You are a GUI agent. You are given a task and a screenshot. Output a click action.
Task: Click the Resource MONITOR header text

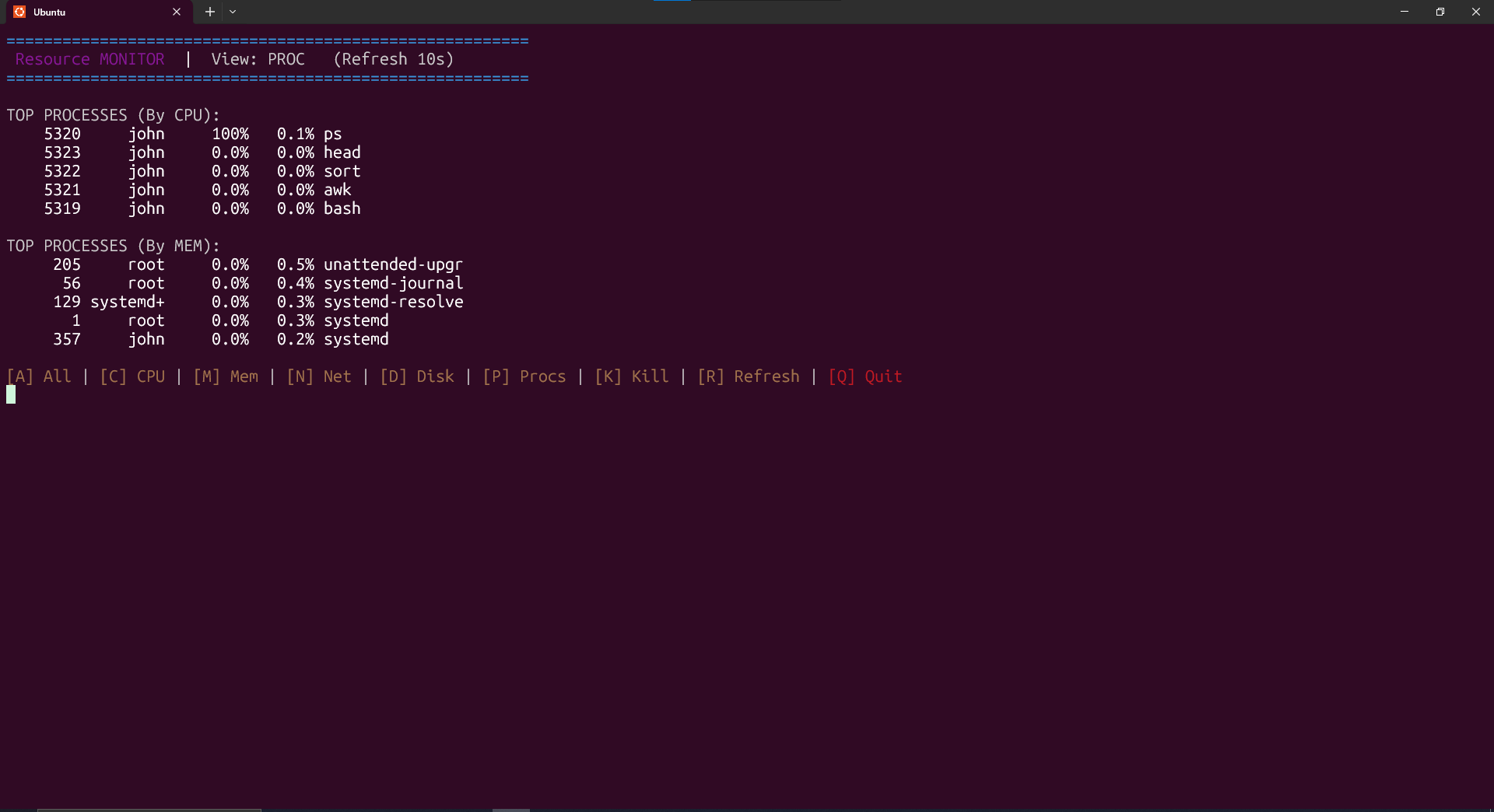pyautogui.click(x=89, y=59)
